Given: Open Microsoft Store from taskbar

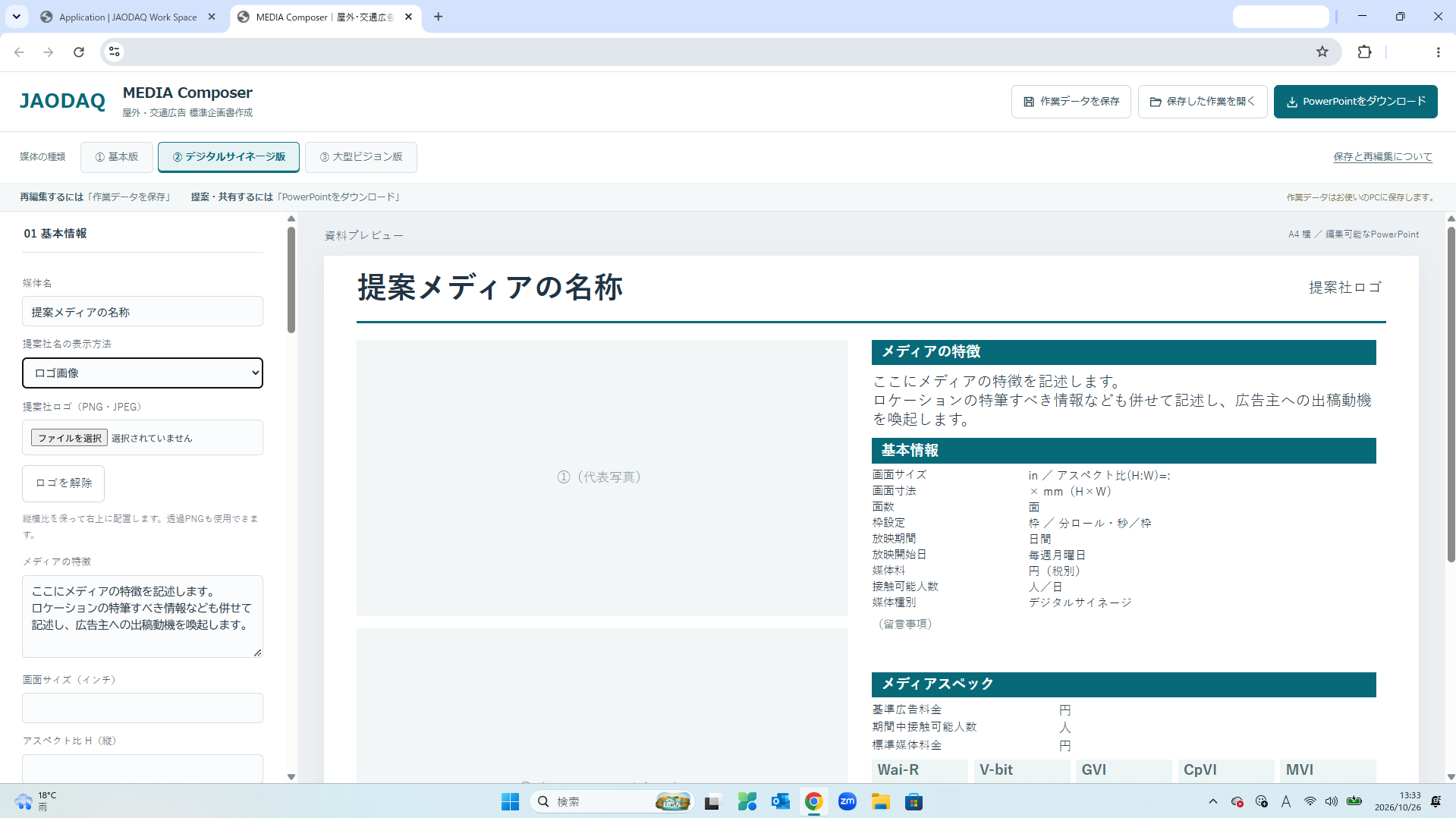Looking at the screenshot, I should (x=914, y=801).
